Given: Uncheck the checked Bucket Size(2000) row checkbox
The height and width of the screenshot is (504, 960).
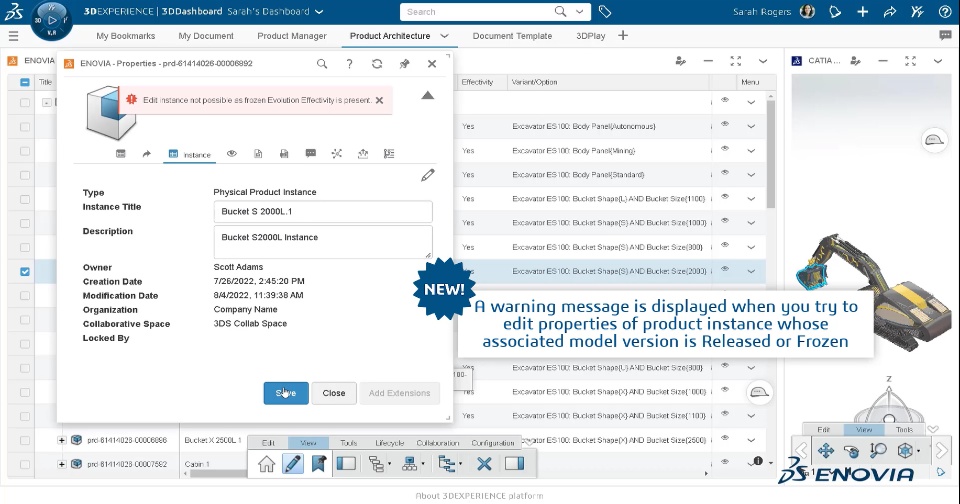Looking at the screenshot, I should click(x=24, y=271).
